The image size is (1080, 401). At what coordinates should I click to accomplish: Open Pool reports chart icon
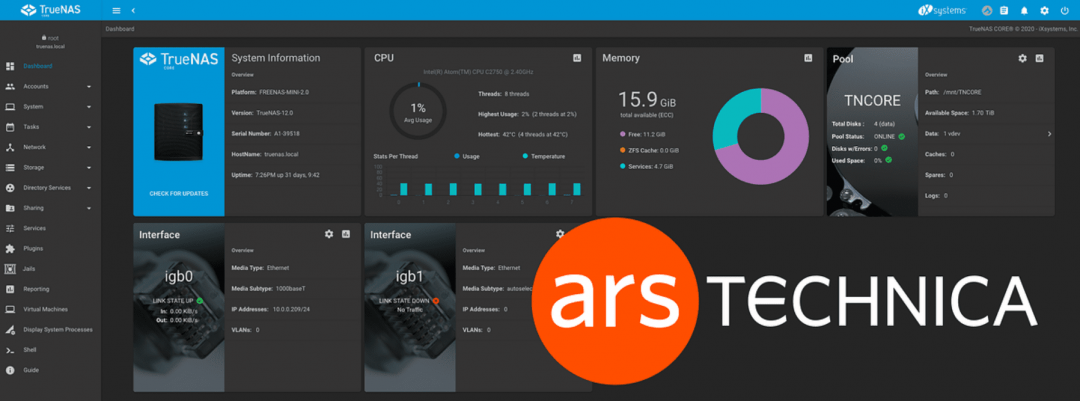pos(1039,59)
